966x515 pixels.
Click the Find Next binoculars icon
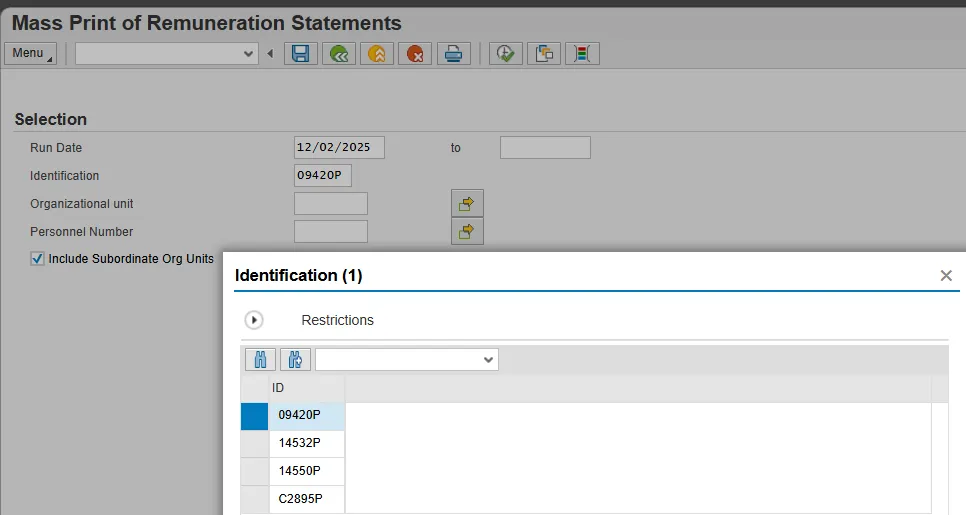(x=296, y=360)
